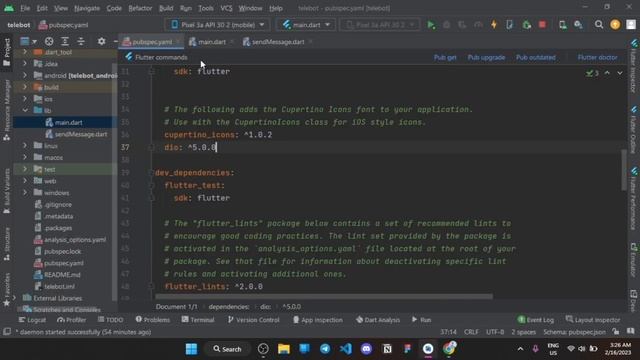Collapse all in the Project panel
This screenshot has width=640, height=360.
tap(81, 41)
